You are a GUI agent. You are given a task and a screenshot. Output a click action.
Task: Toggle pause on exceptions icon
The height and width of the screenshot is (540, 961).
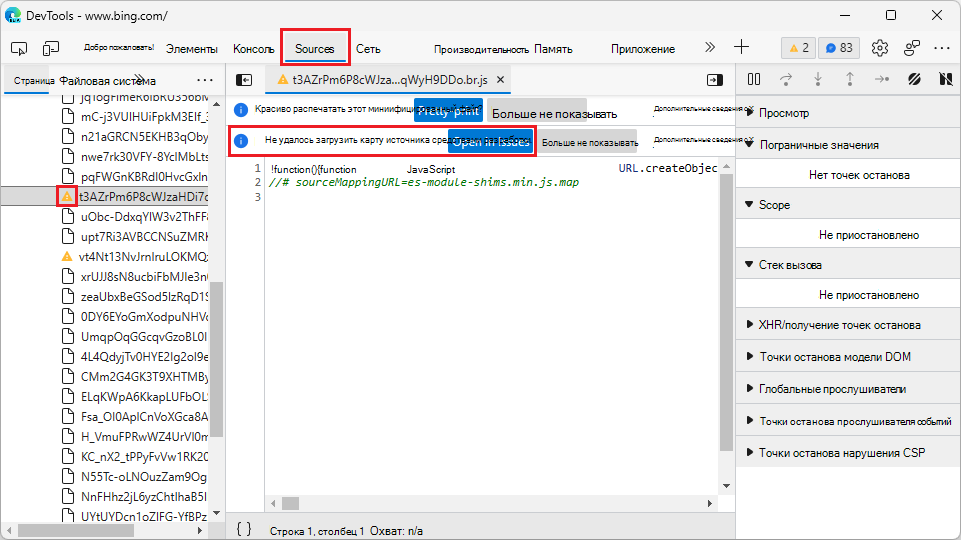pyautogui.click(x=946, y=79)
